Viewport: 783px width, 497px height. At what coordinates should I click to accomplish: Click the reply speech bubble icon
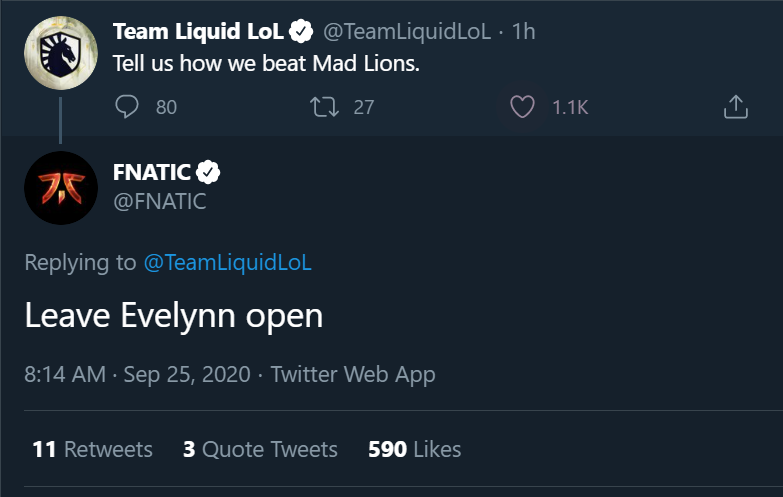(127, 107)
